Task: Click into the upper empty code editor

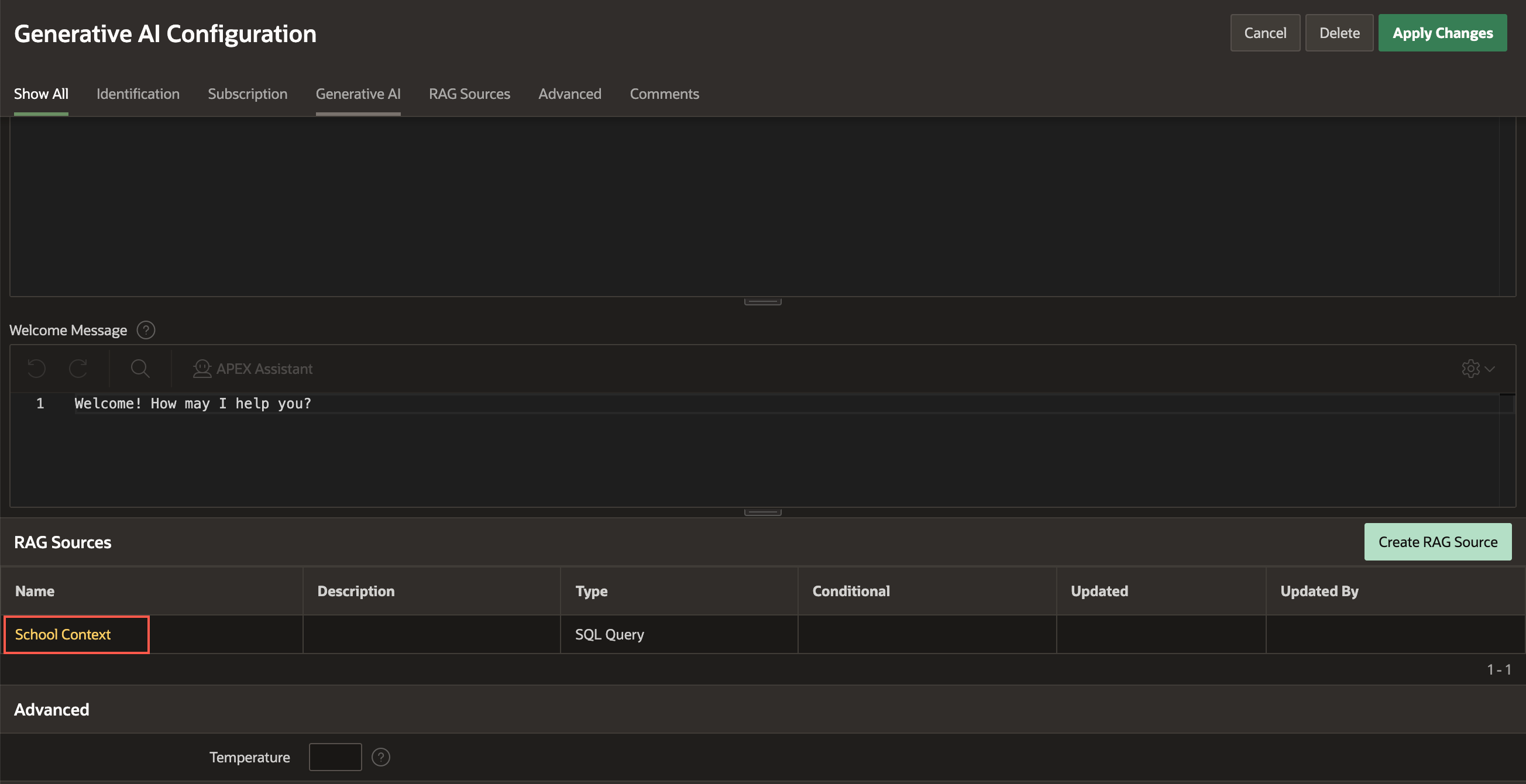Action: pyautogui.click(x=762, y=207)
